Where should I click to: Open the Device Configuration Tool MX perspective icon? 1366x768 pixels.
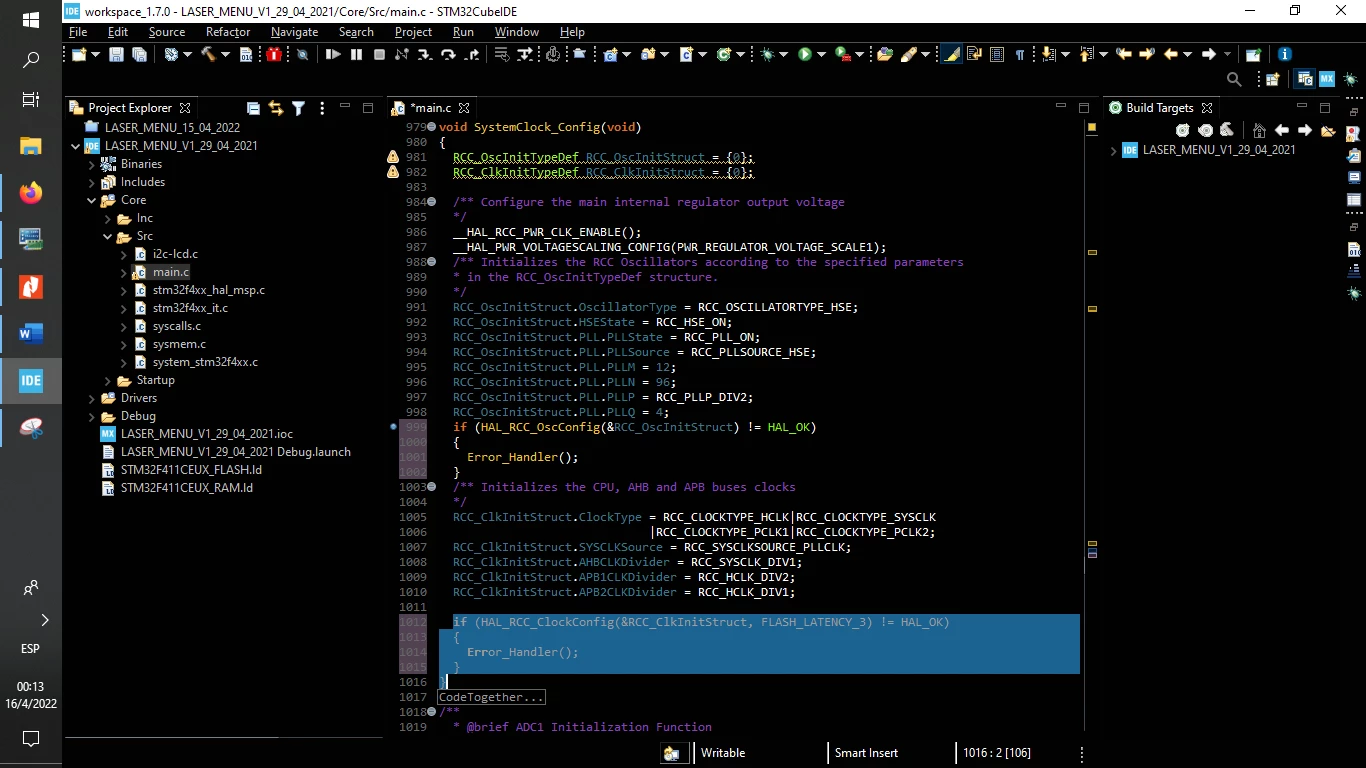tap(1327, 79)
